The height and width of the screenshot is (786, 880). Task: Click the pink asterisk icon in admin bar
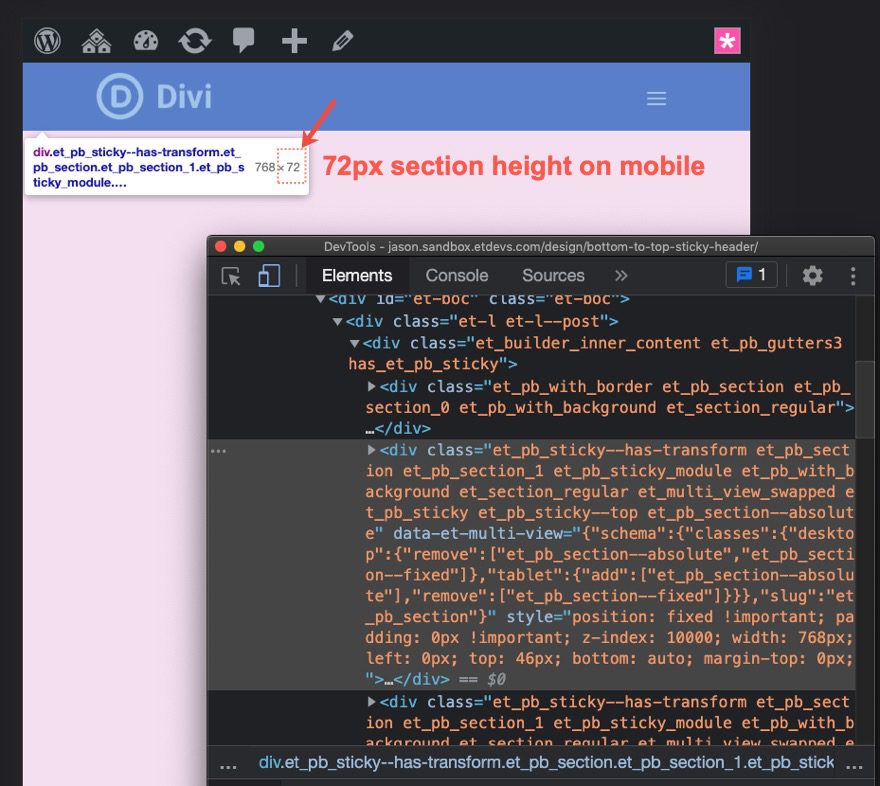coord(729,40)
